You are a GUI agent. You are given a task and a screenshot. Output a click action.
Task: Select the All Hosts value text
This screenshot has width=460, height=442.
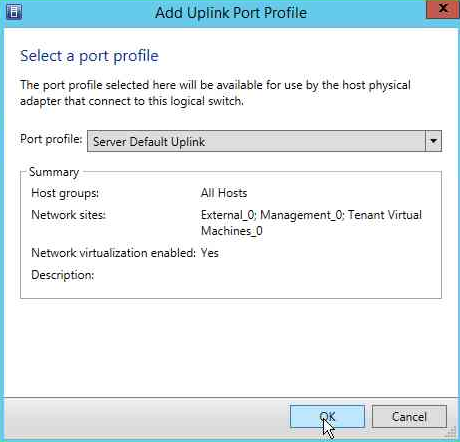tap(224, 193)
